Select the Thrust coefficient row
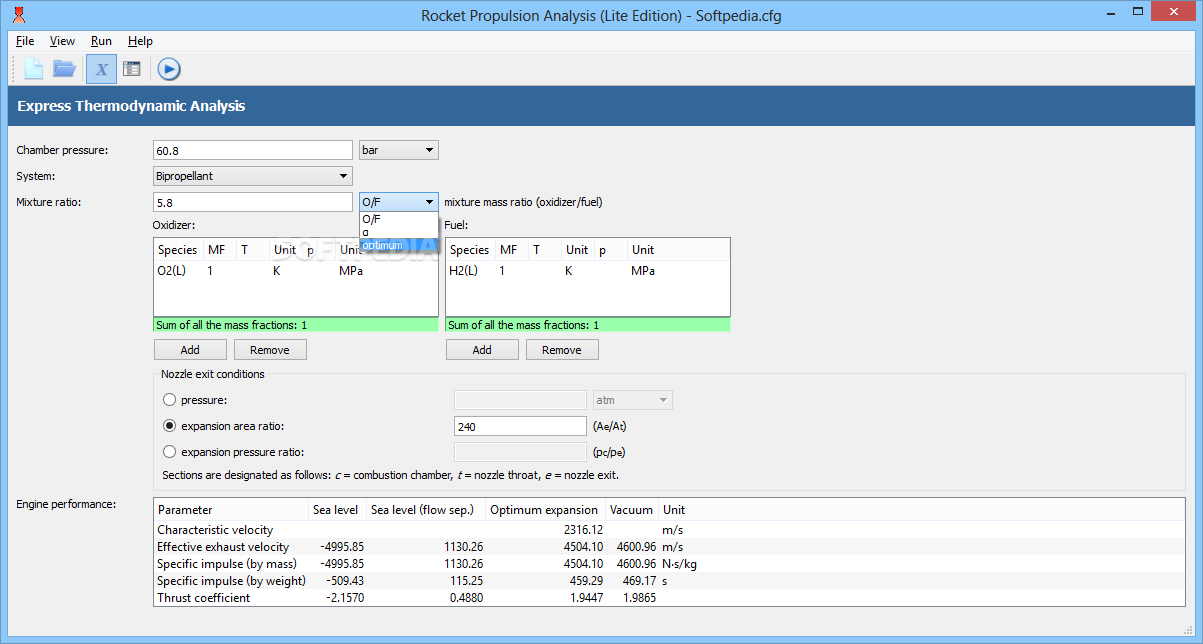Viewport: 1203px width, 644px height. pos(669,598)
